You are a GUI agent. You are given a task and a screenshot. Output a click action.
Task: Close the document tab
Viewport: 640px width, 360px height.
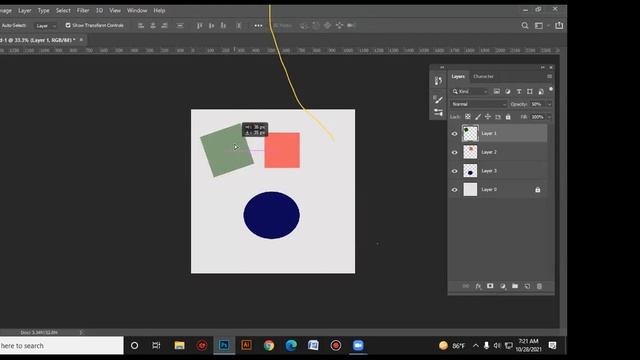pyautogui.click(x=81, y=40)
